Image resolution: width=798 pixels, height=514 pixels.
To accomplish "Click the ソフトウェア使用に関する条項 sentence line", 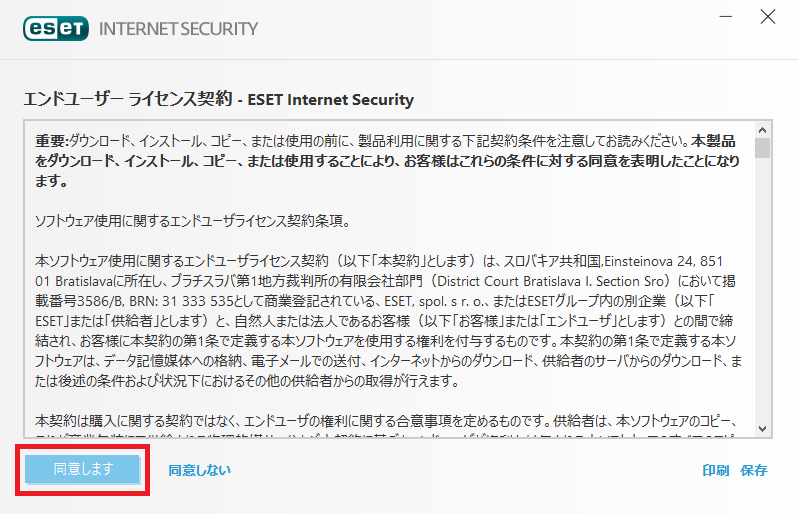I will [192, 221].
